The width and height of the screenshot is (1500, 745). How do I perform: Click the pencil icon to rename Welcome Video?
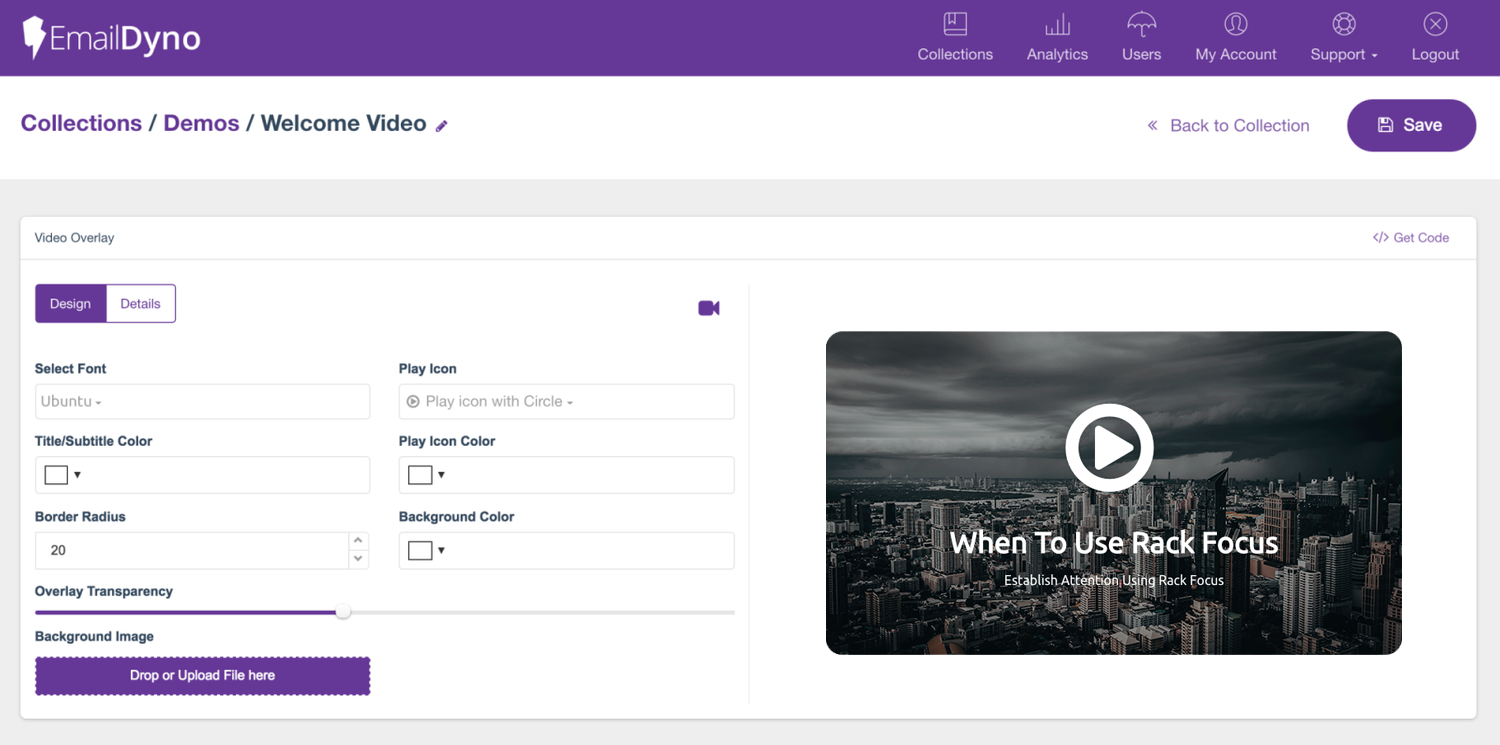(x=442, y=126)
